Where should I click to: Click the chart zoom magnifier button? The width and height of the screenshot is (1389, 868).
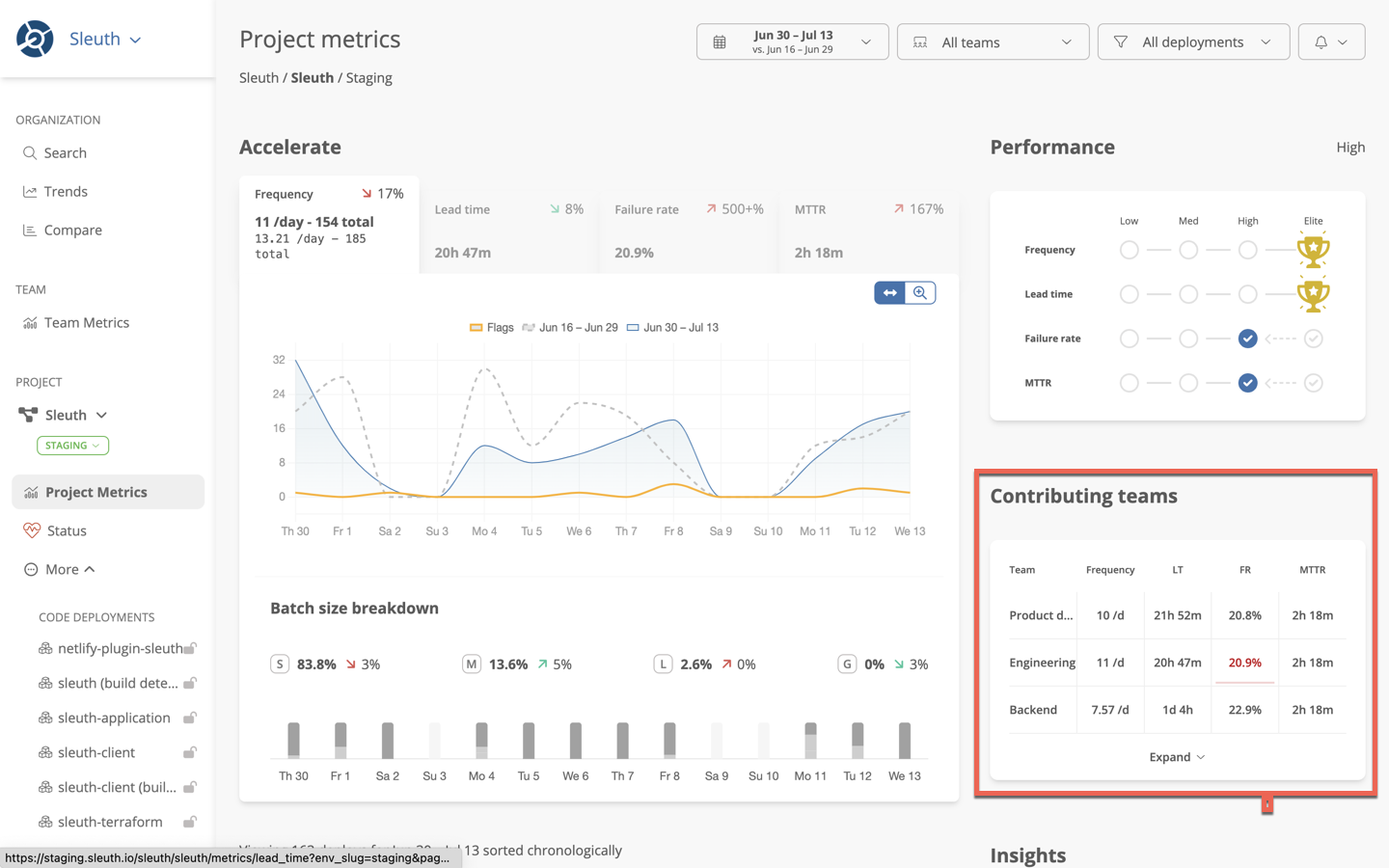tap(920, 292)
